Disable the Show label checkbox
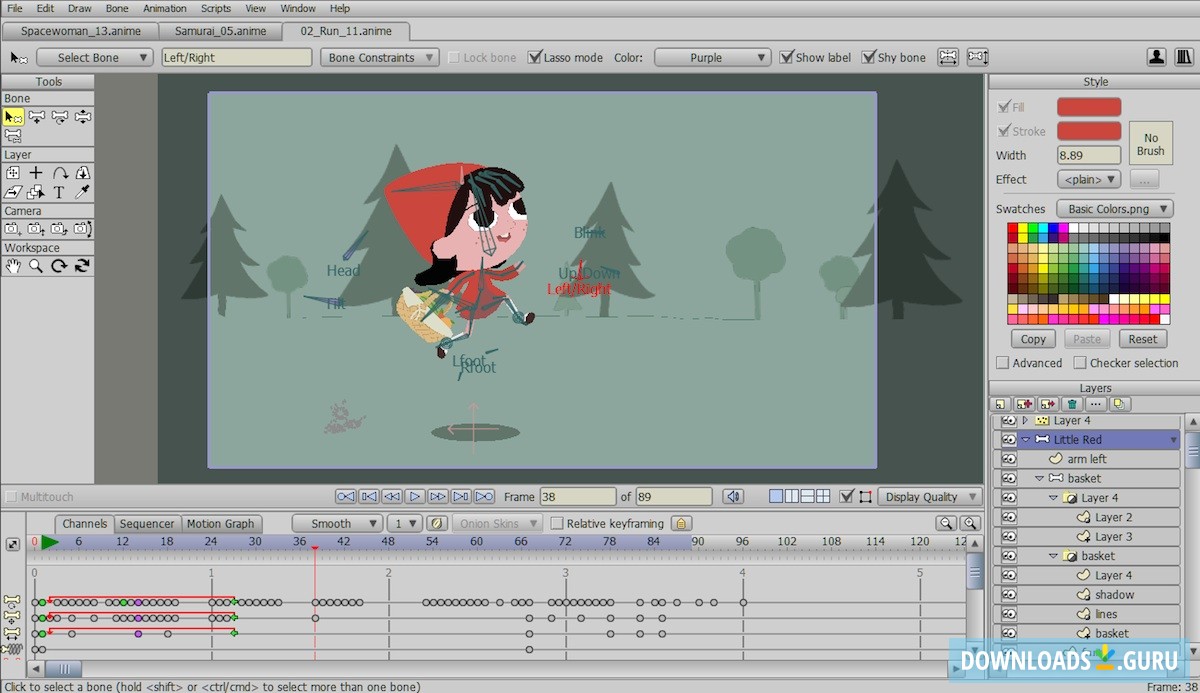Screen dimensions: 1200x693 785,57
